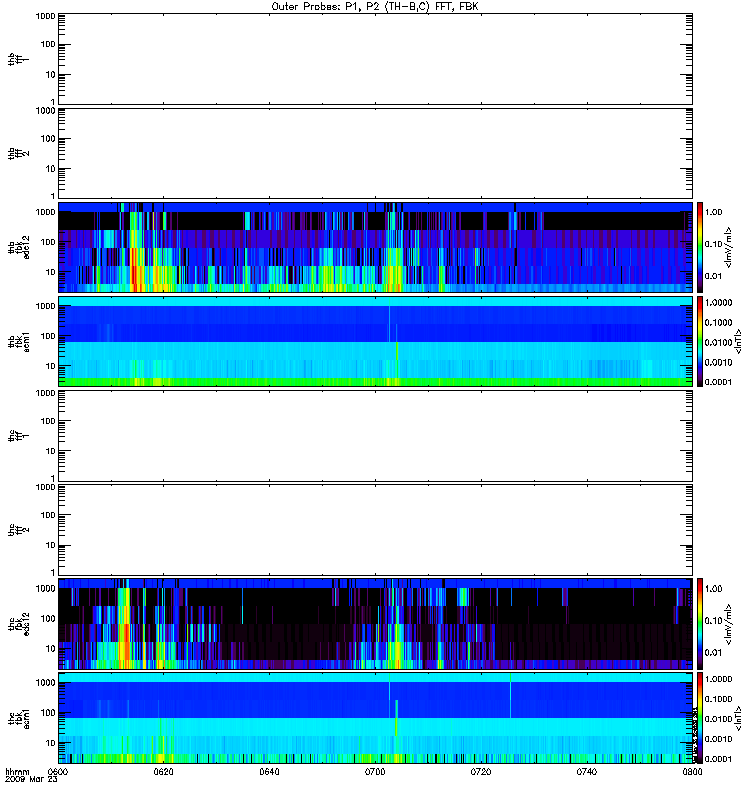The height and width of the screenshot is (800, 750).
Task: Click the empty thb fff 2 panel
Action: point(375,153)
